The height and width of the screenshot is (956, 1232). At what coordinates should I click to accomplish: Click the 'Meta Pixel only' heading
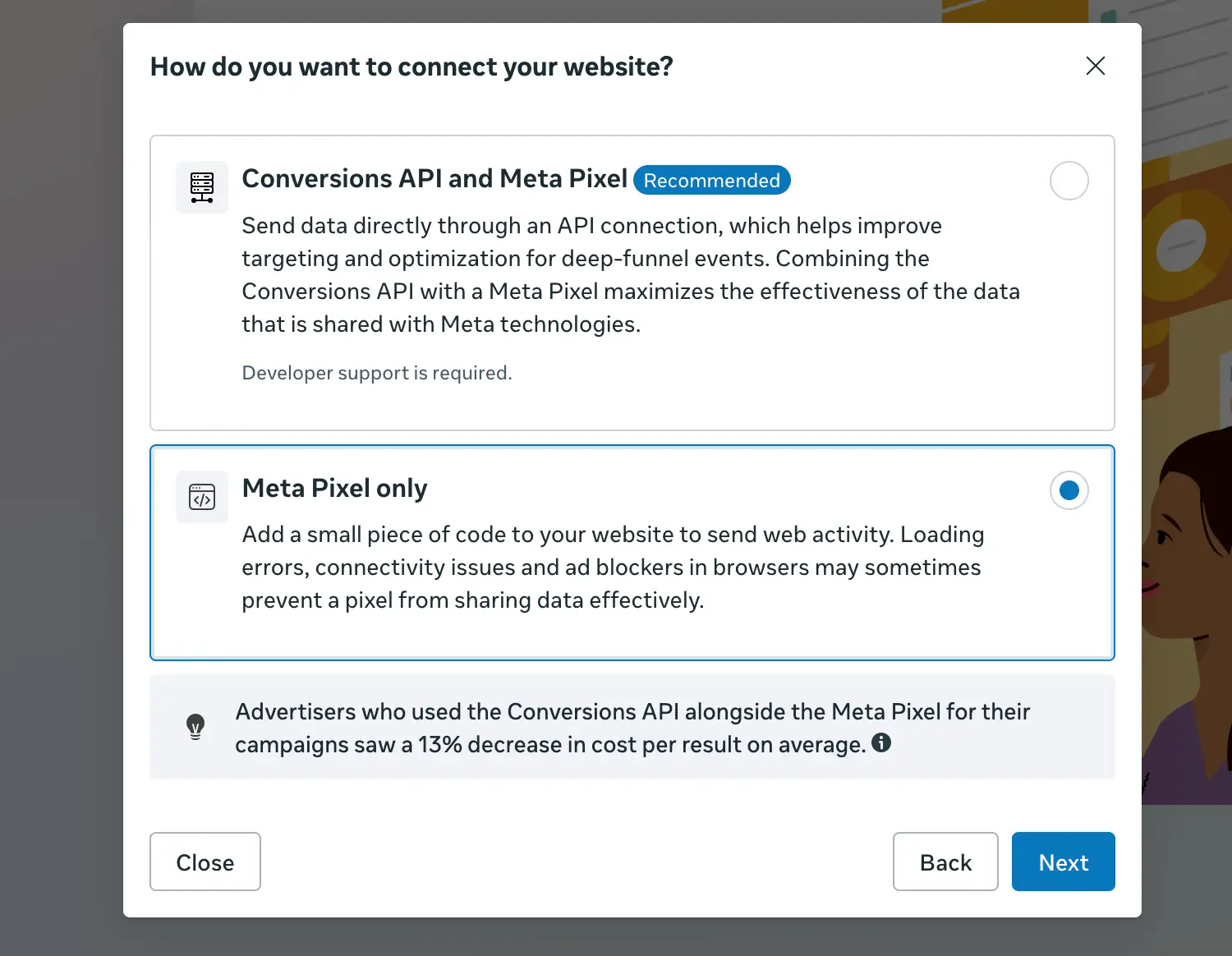tap(334, 489)
